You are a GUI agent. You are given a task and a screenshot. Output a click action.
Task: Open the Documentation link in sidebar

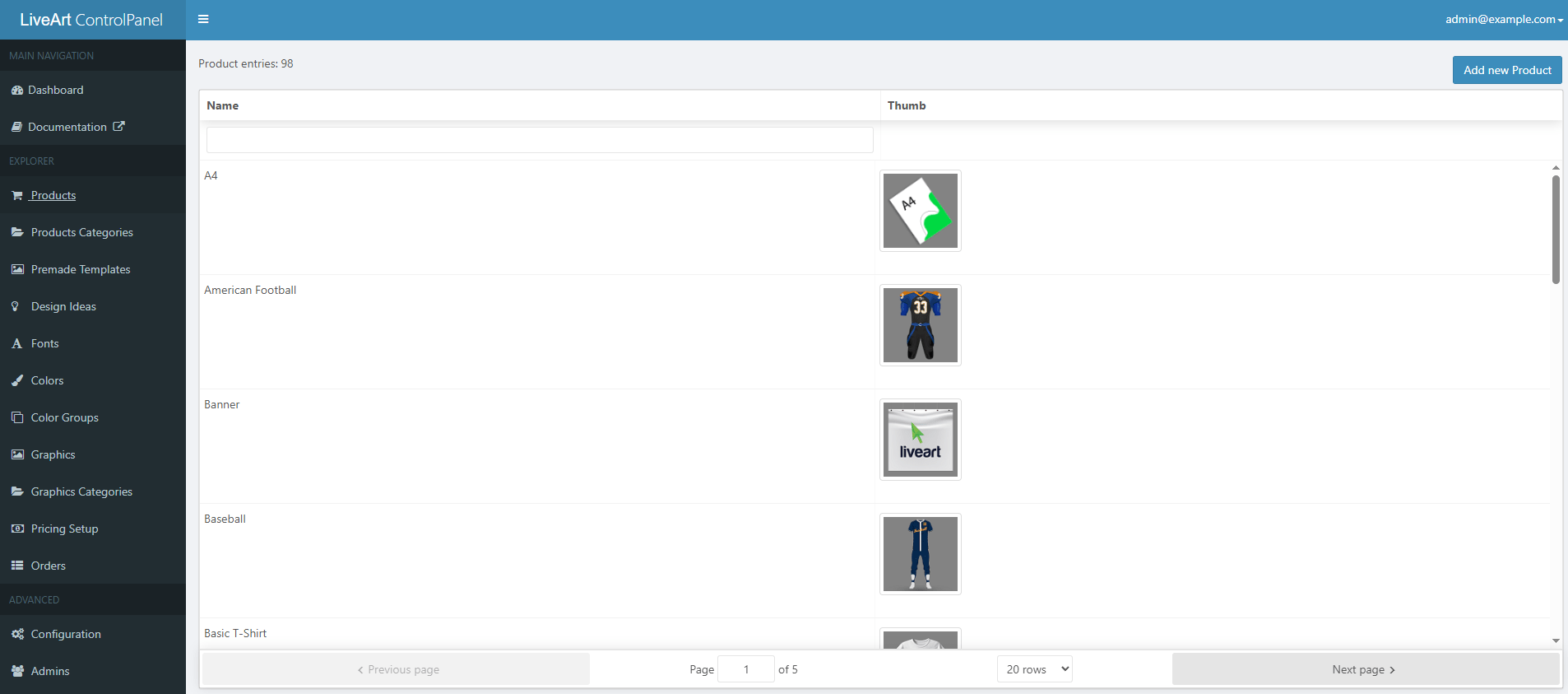click(93, 127)
